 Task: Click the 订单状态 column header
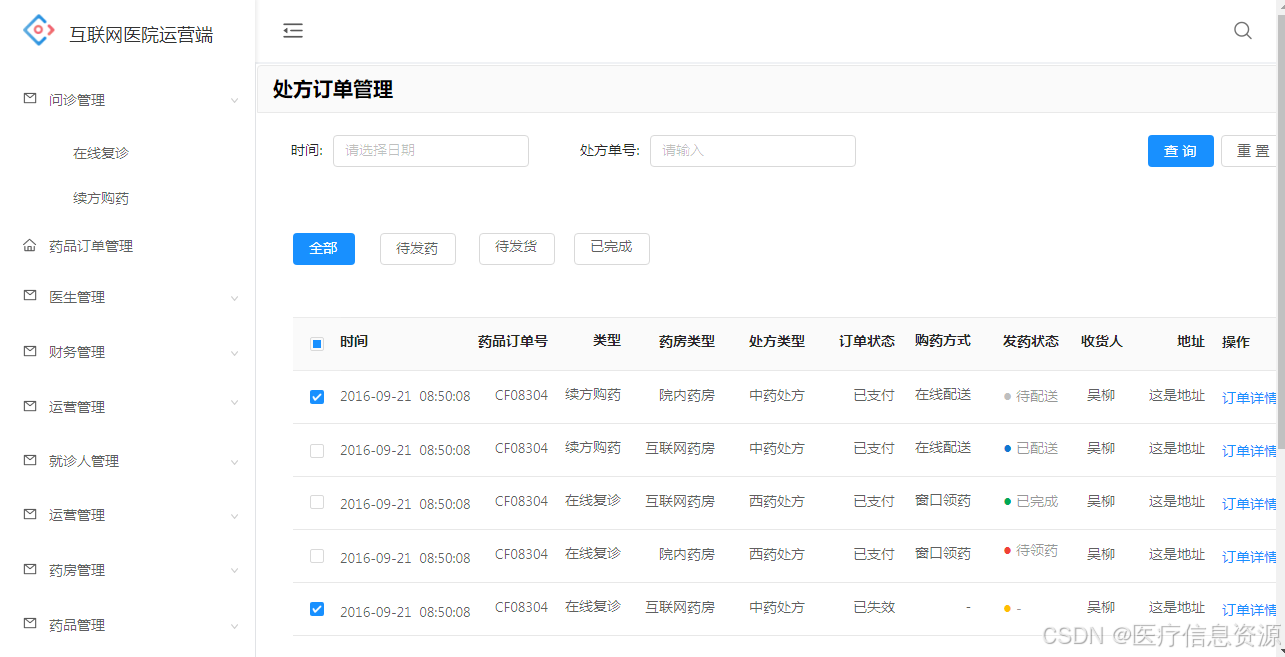pos(867,341)
